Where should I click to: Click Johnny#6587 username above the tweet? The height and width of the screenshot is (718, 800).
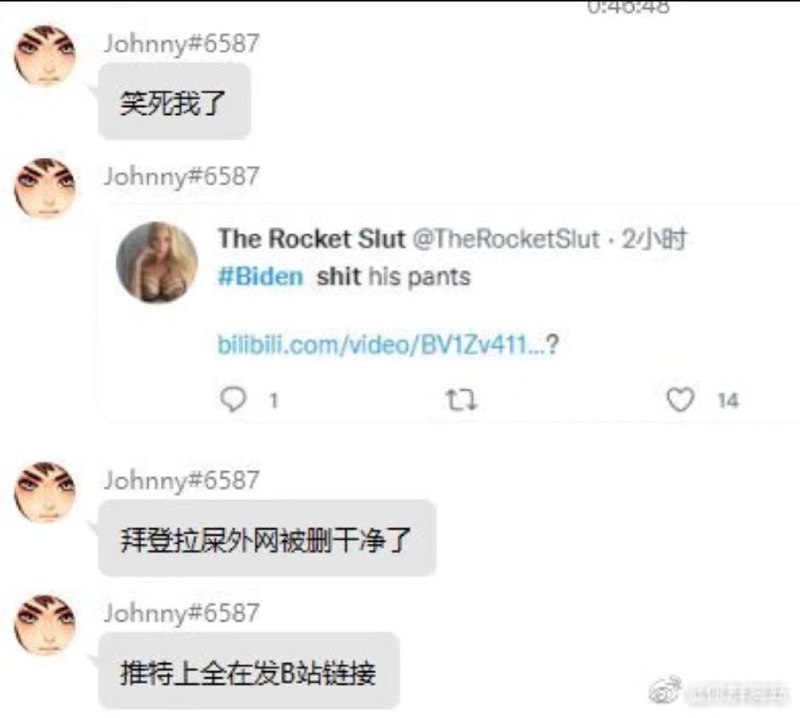[x=182, y=177]
